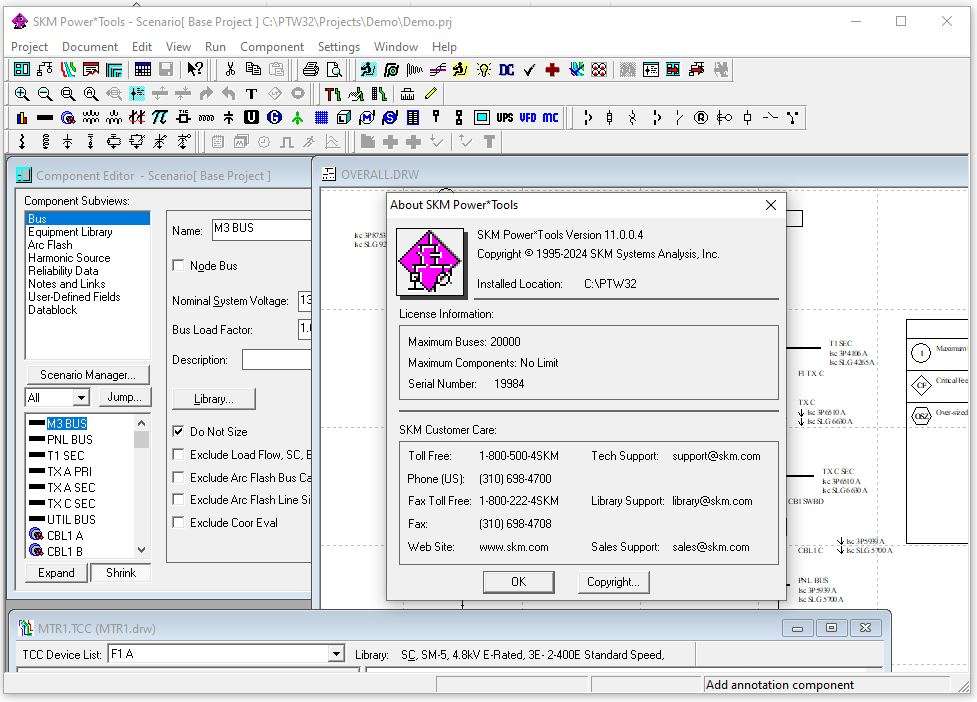
Task: Click the yellow pencil annotation icon
Action: coord(431,93)
